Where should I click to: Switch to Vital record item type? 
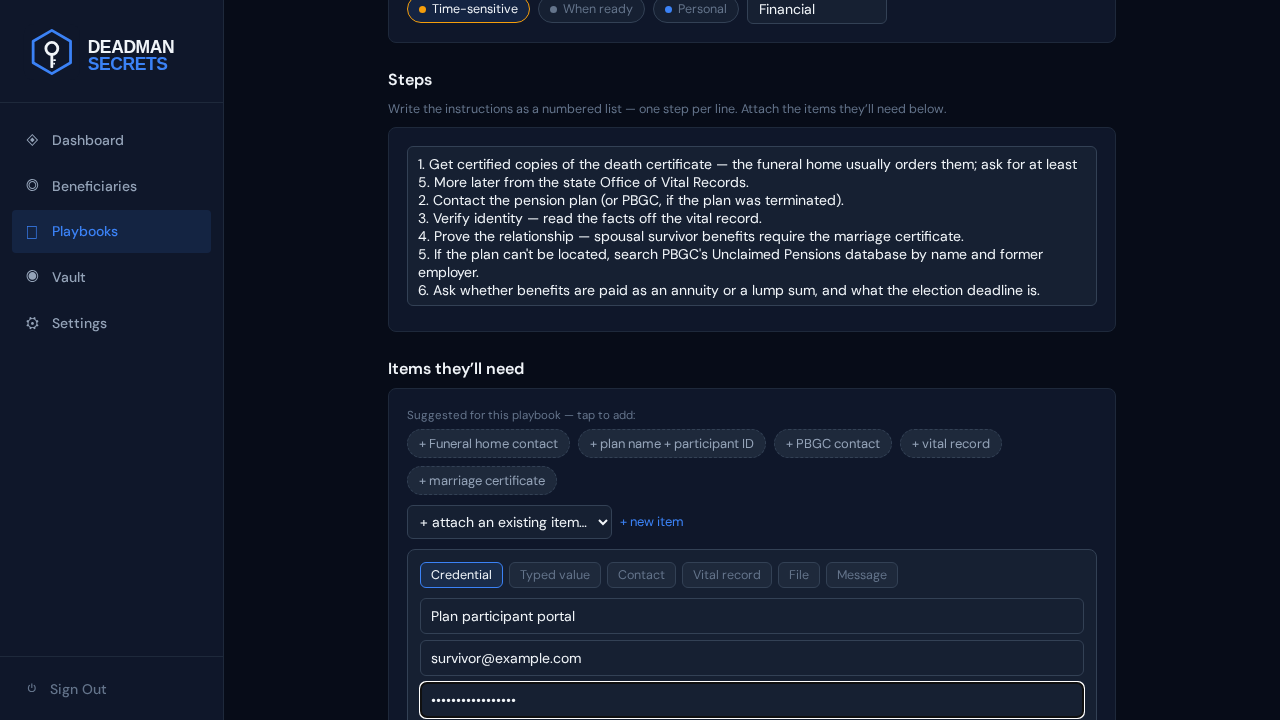[727, 575]
